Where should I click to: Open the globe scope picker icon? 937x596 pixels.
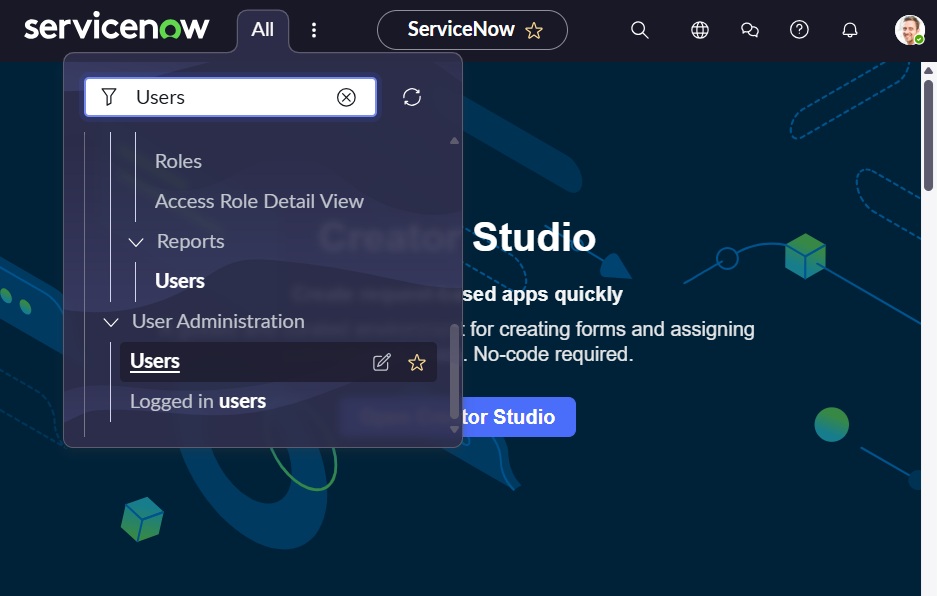700,30
